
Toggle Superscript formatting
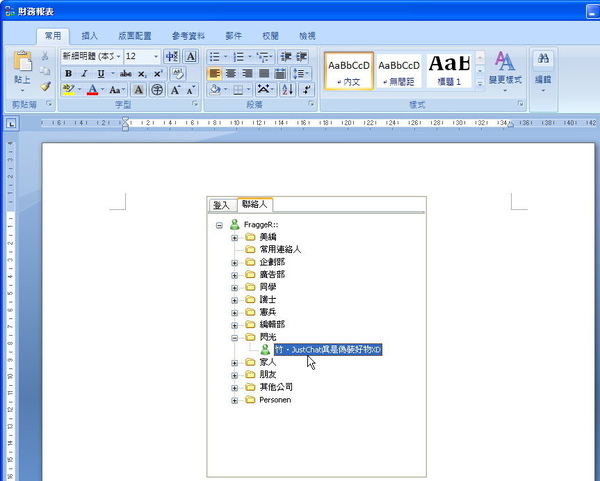[158, 73]
